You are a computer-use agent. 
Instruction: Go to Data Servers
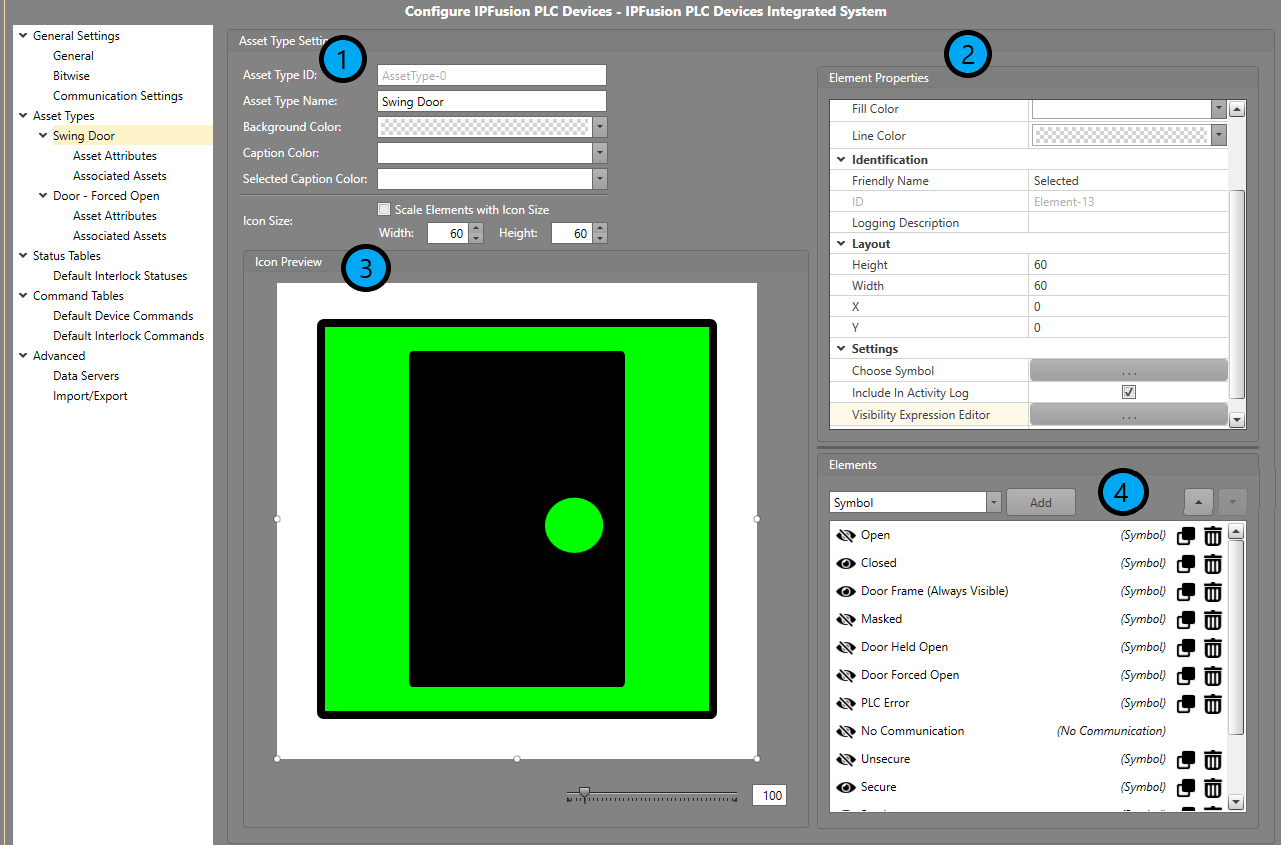86,376
